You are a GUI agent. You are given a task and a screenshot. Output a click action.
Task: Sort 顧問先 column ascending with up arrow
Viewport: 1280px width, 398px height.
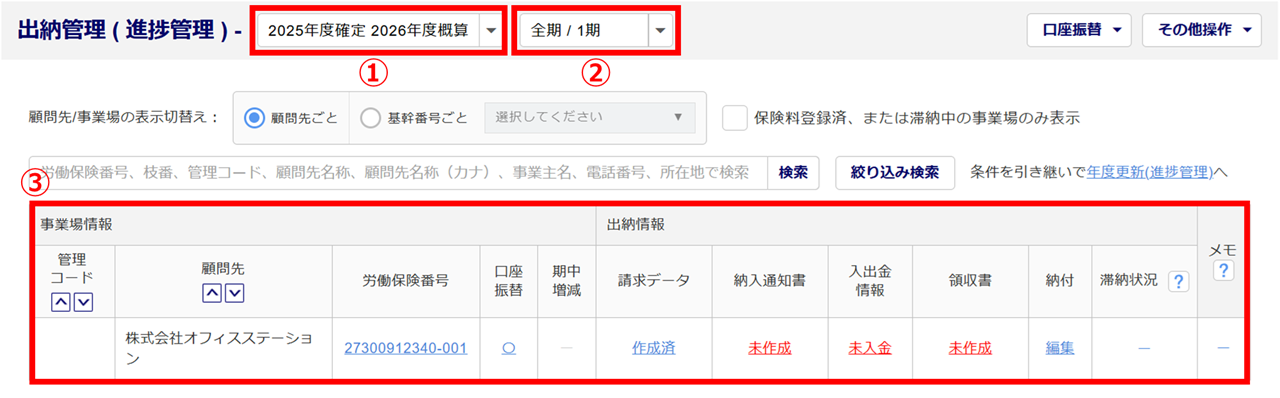click(x=211, y=293)
